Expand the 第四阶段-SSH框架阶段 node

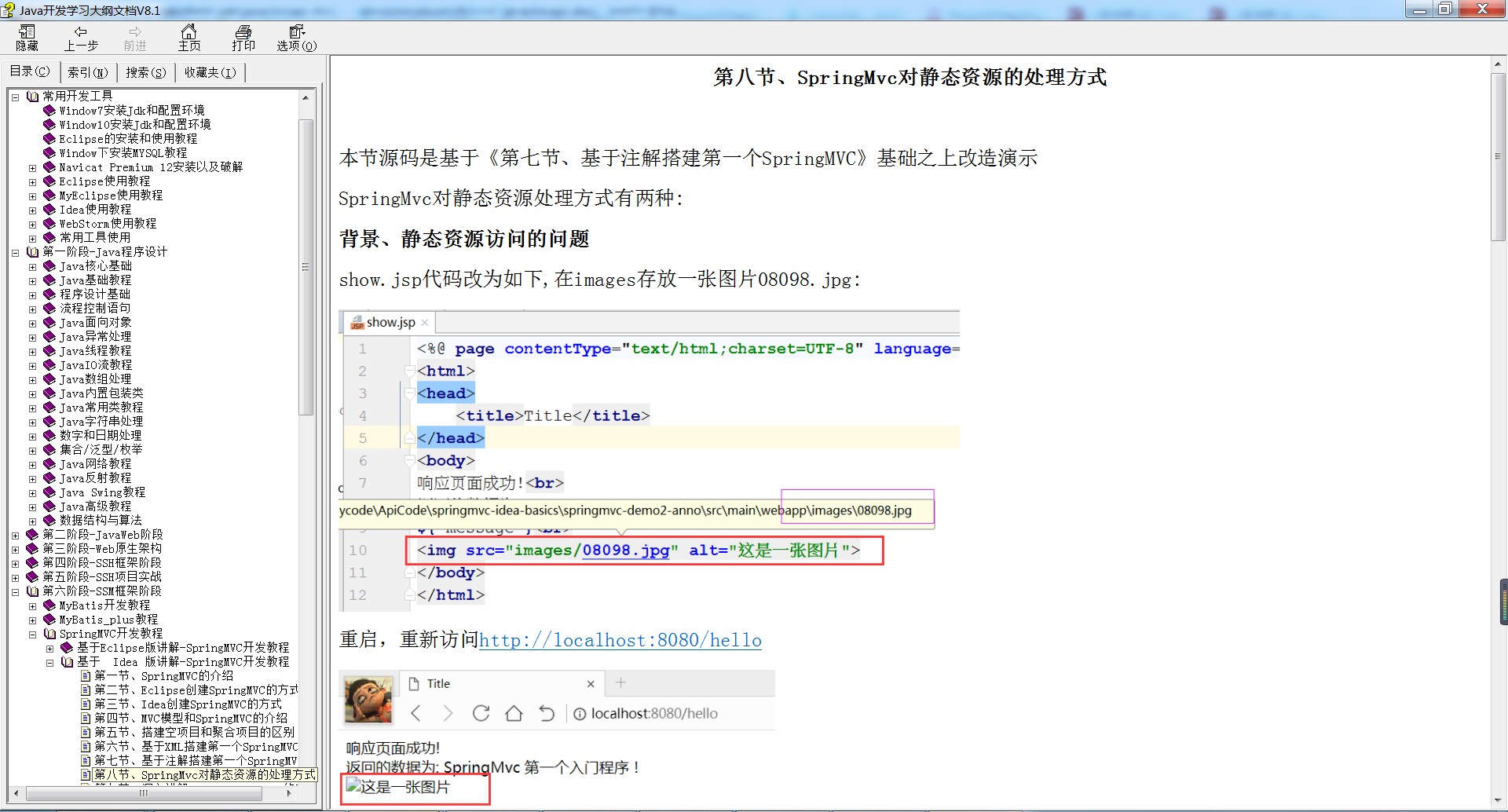point(15,564)
